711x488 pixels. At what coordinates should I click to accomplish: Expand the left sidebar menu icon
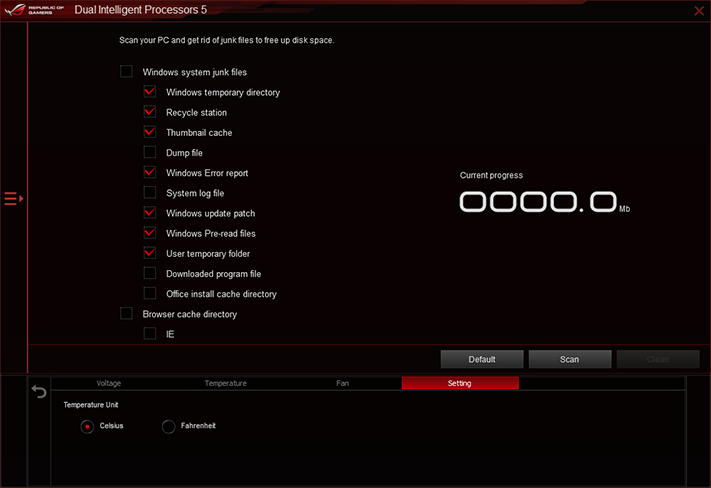coord(14,199)
